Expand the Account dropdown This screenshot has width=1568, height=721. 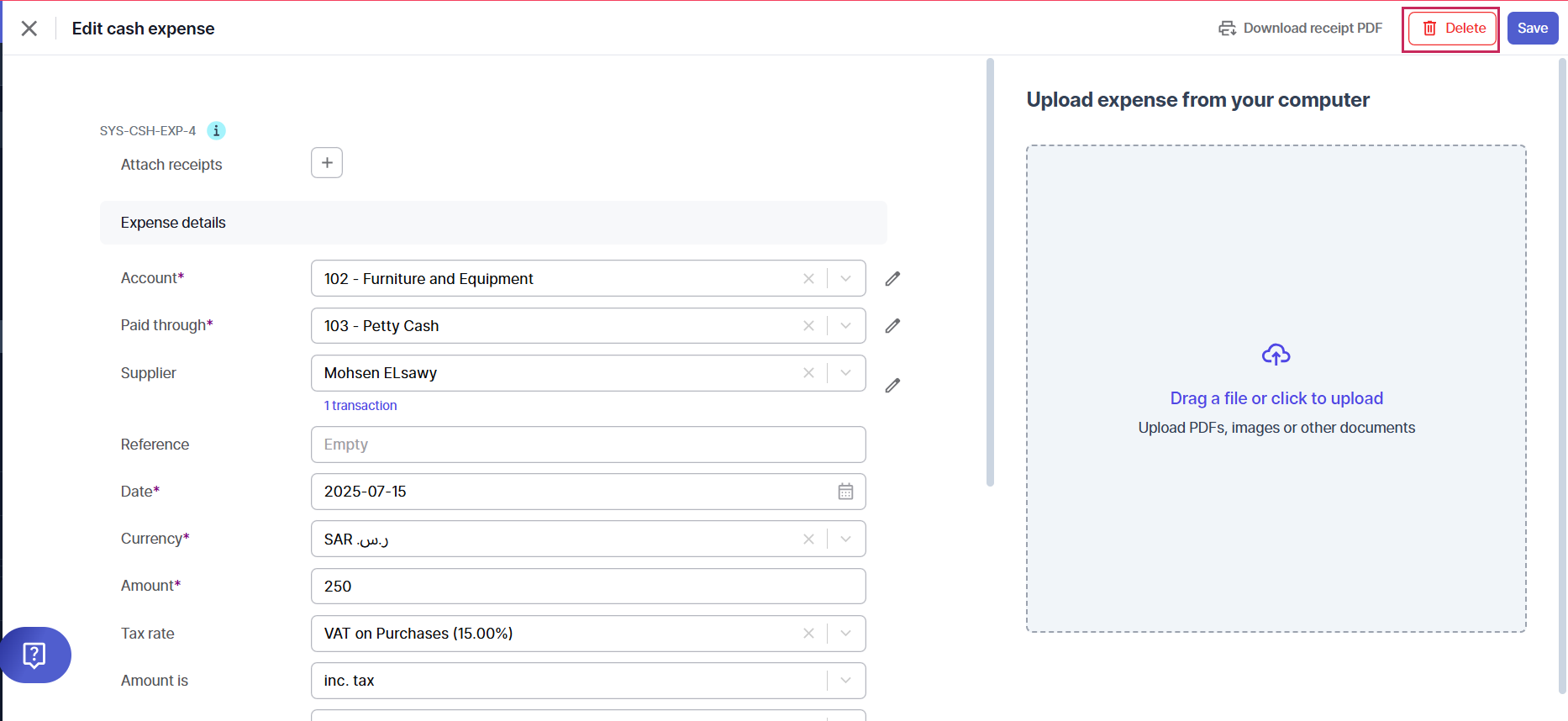(x=846, y=279)
